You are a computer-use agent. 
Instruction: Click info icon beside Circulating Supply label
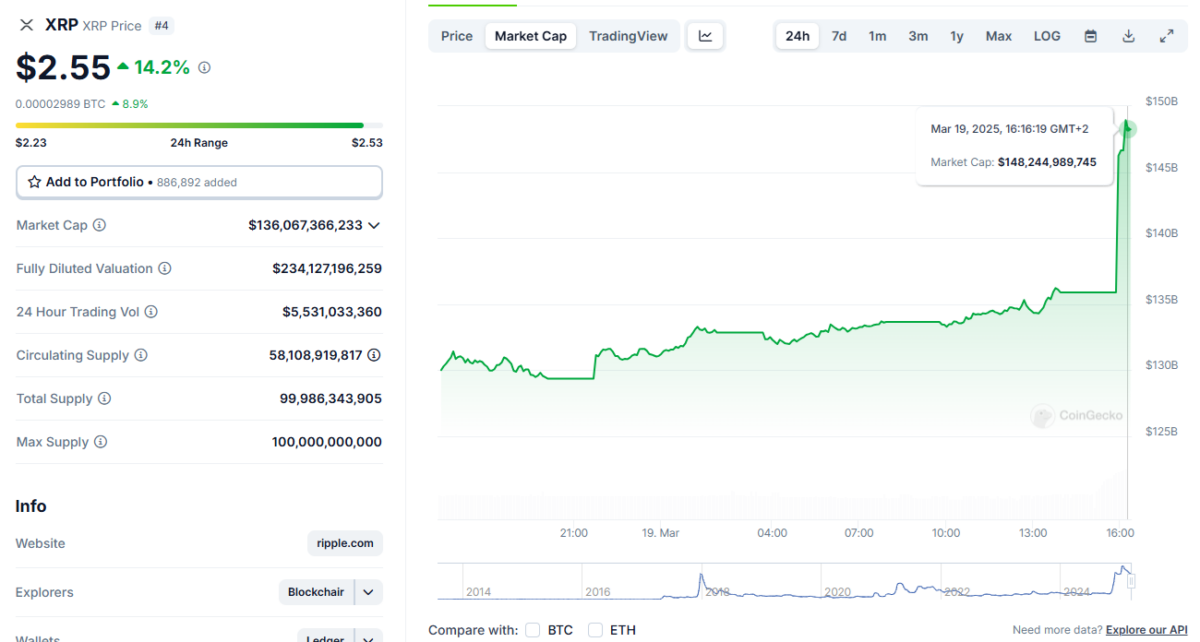pyautogui.click(x=141, y=355)
